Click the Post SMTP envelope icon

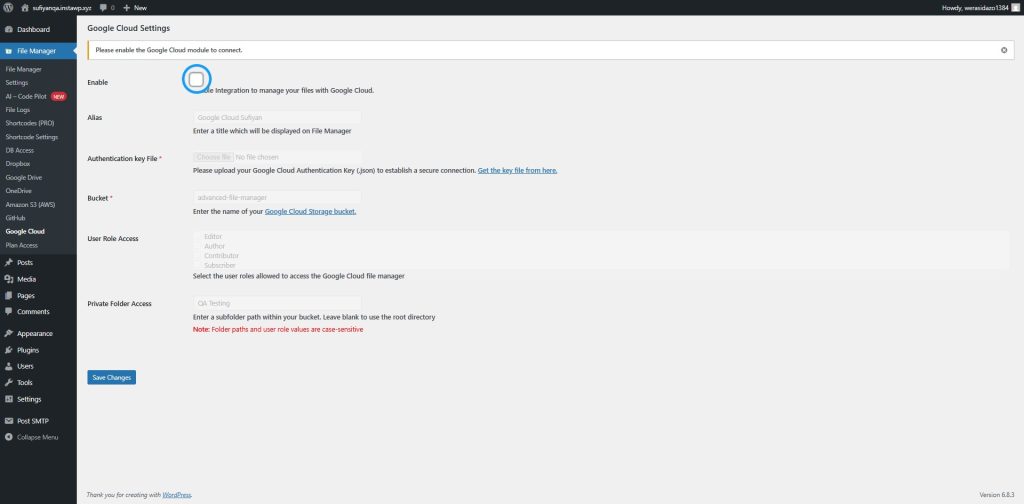coord(9,421)
